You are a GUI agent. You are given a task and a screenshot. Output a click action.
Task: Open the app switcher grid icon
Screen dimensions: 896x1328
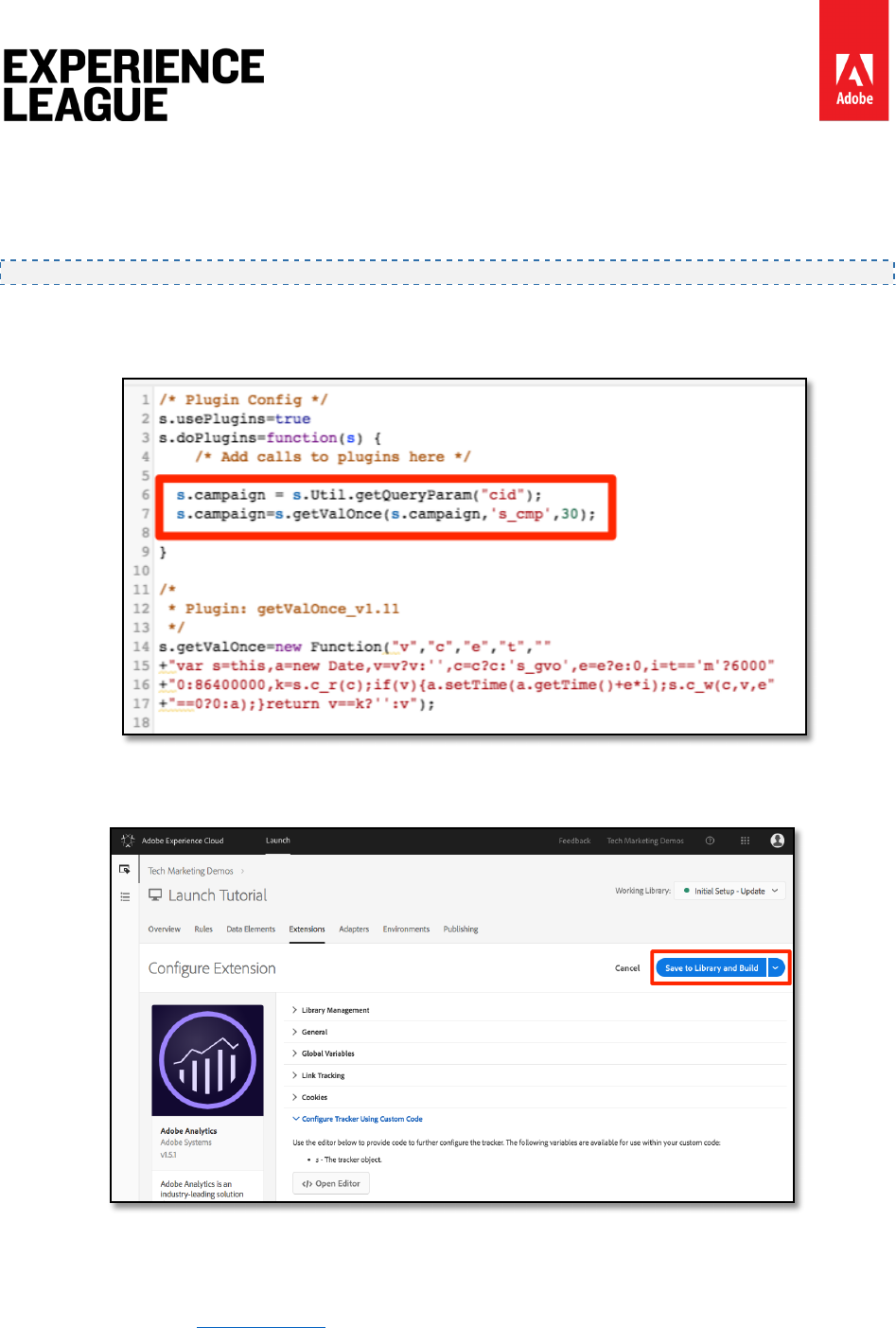pyautogui.click(x=745, y=841)
